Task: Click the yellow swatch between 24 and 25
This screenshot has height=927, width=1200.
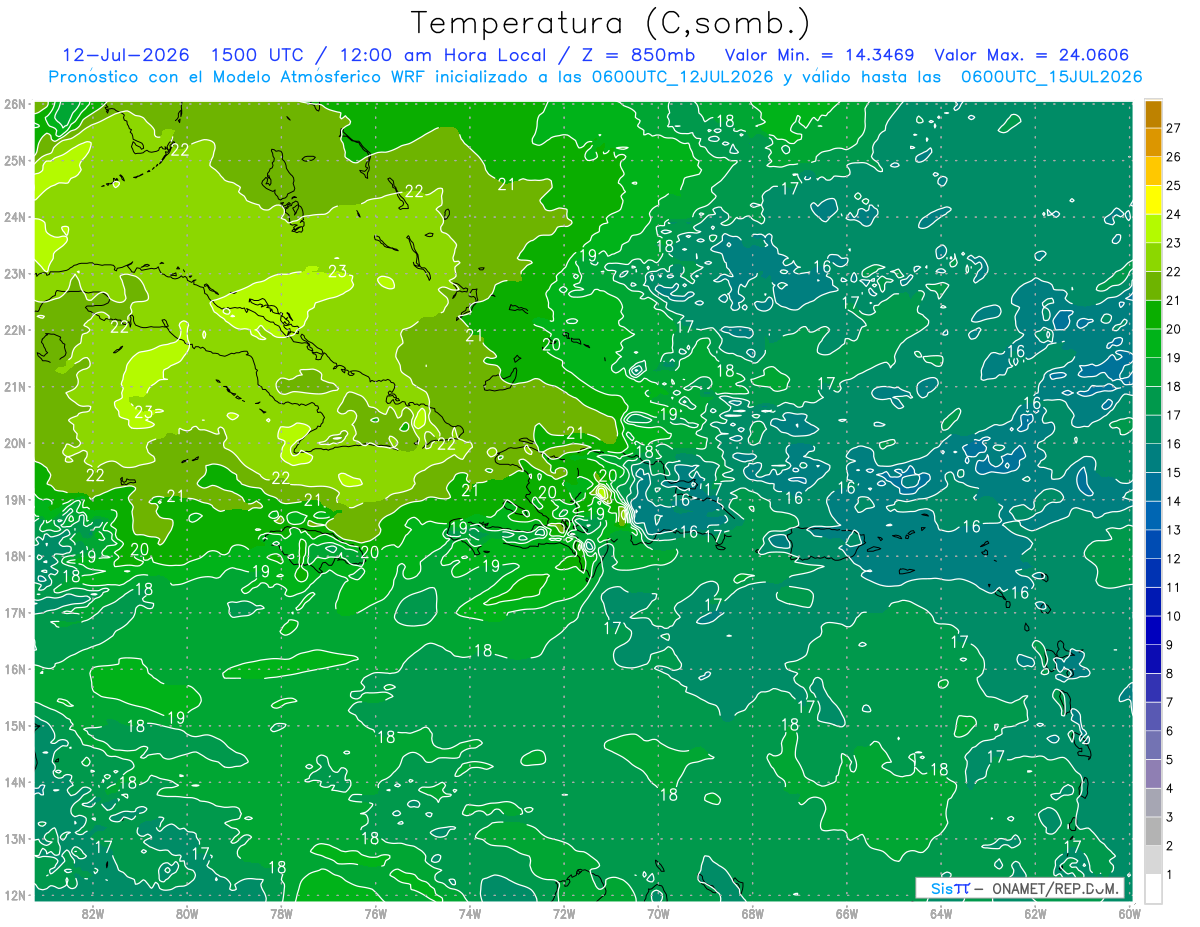Action: (x=1153, y=199)
